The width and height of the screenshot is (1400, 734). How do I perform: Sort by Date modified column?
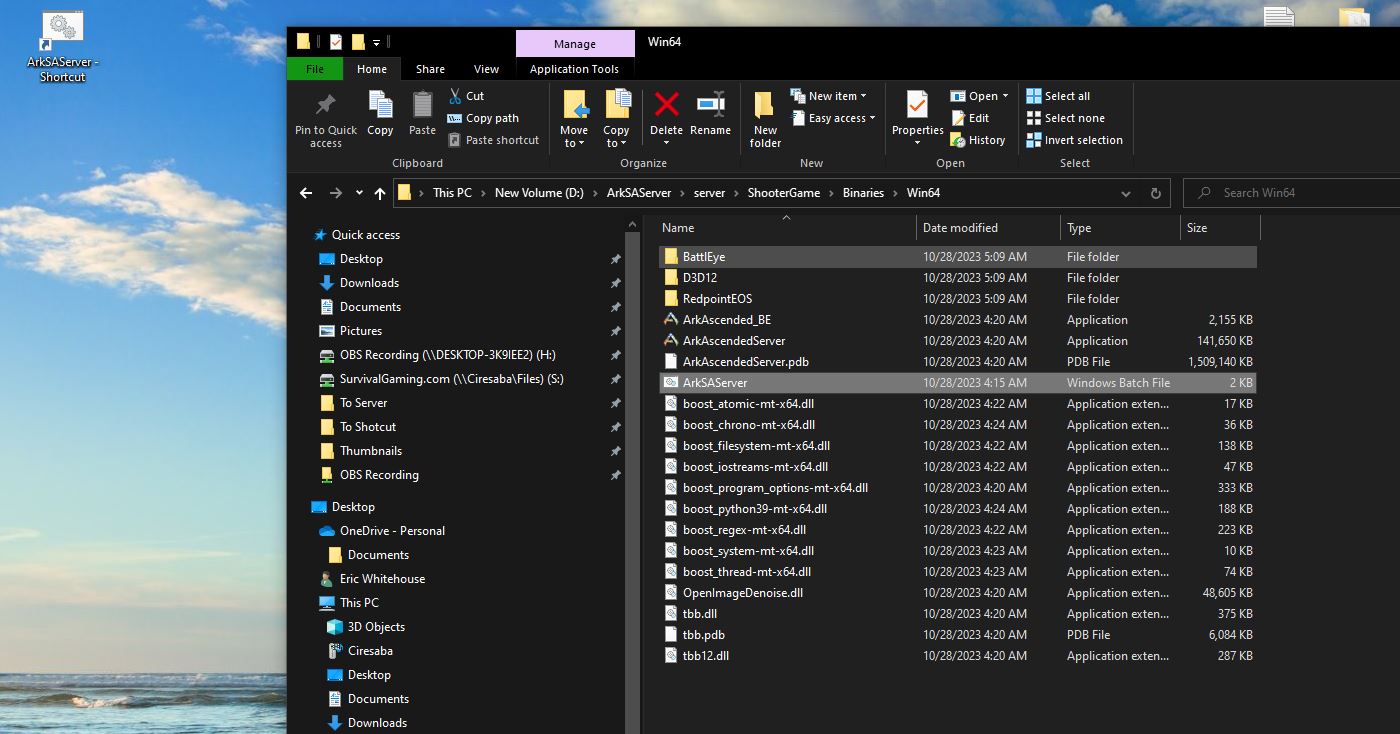point(988,228)
